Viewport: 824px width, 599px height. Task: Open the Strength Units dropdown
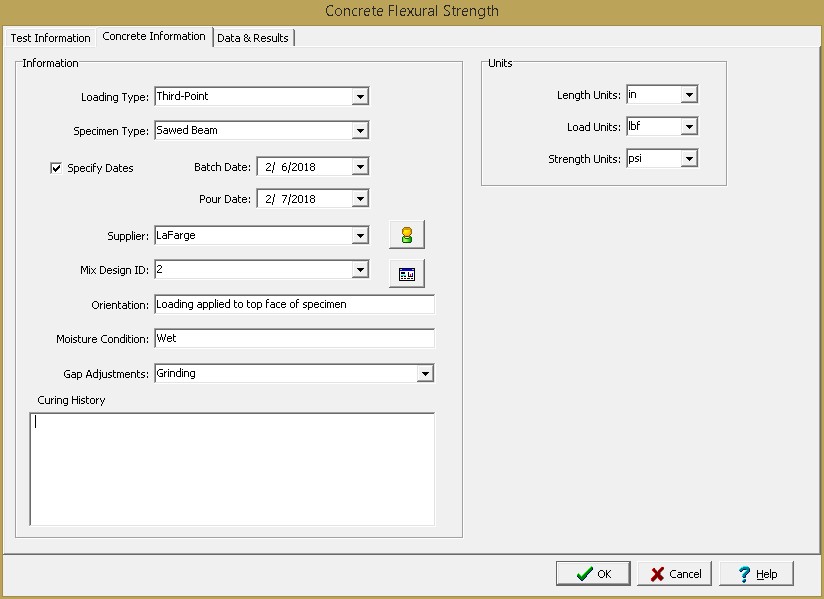[x=688, y=159]
